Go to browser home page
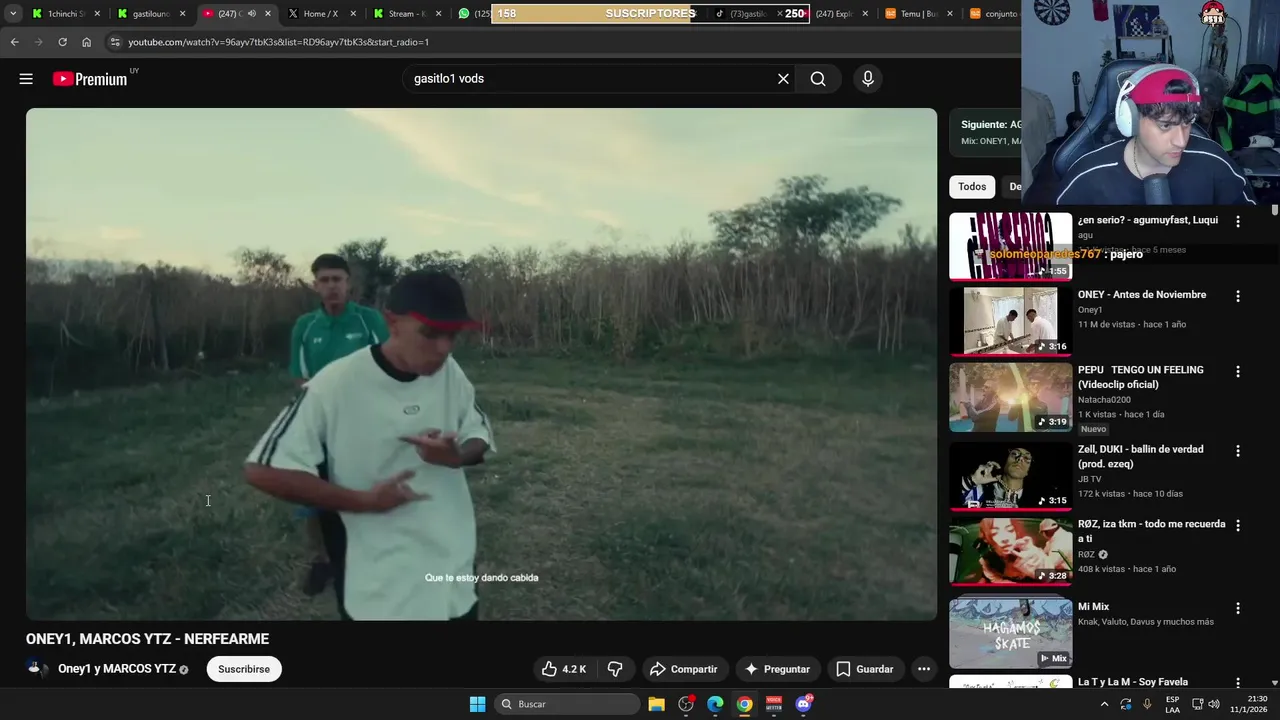Viewport: 1280px width, 720px height. click(86, 42)
